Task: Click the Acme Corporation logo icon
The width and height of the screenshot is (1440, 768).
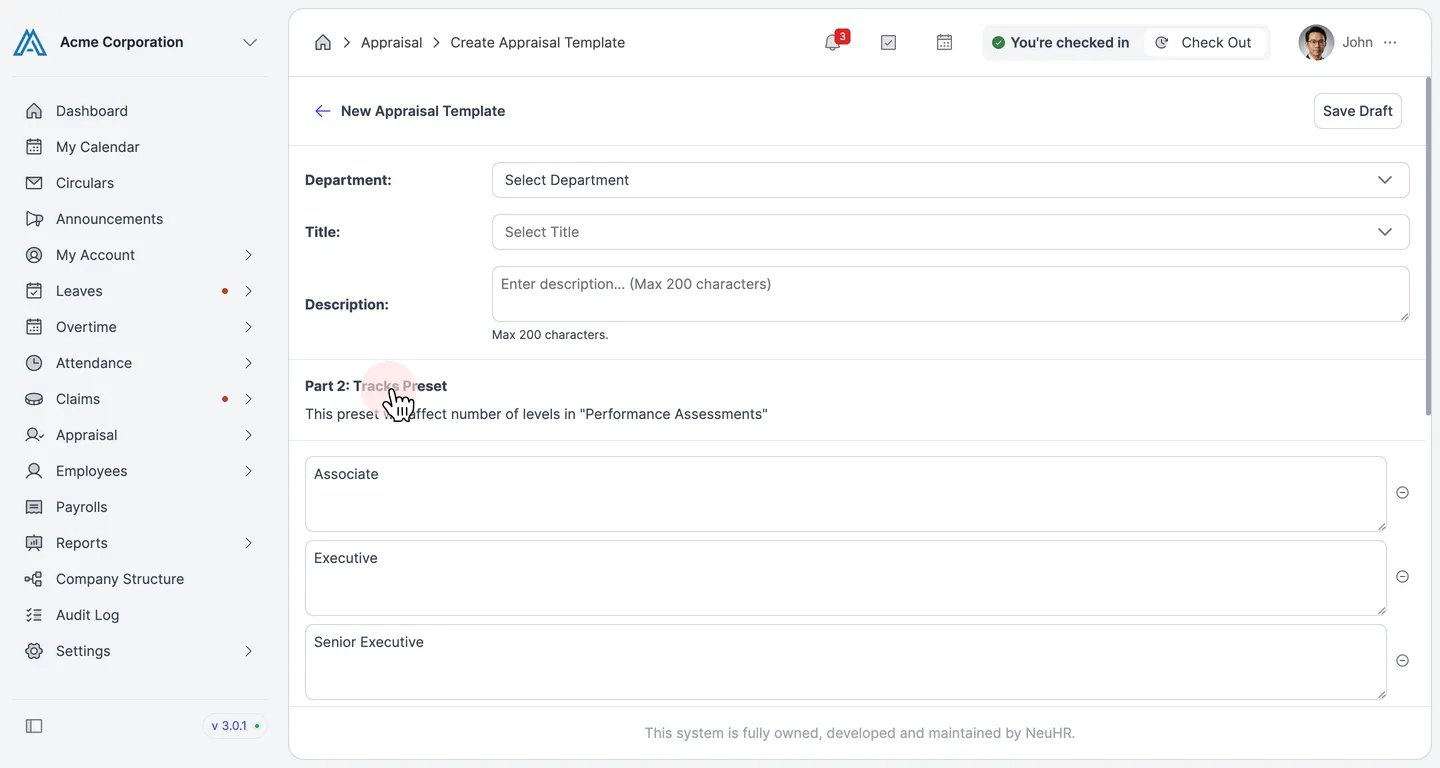Action: 30,42
